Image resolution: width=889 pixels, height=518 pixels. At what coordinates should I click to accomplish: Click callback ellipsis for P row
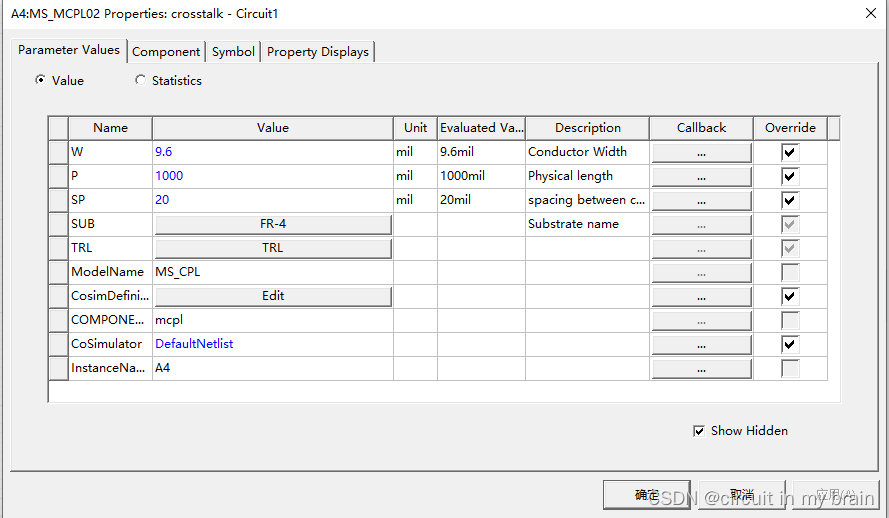pyautogui.click(x=701, y=176)
